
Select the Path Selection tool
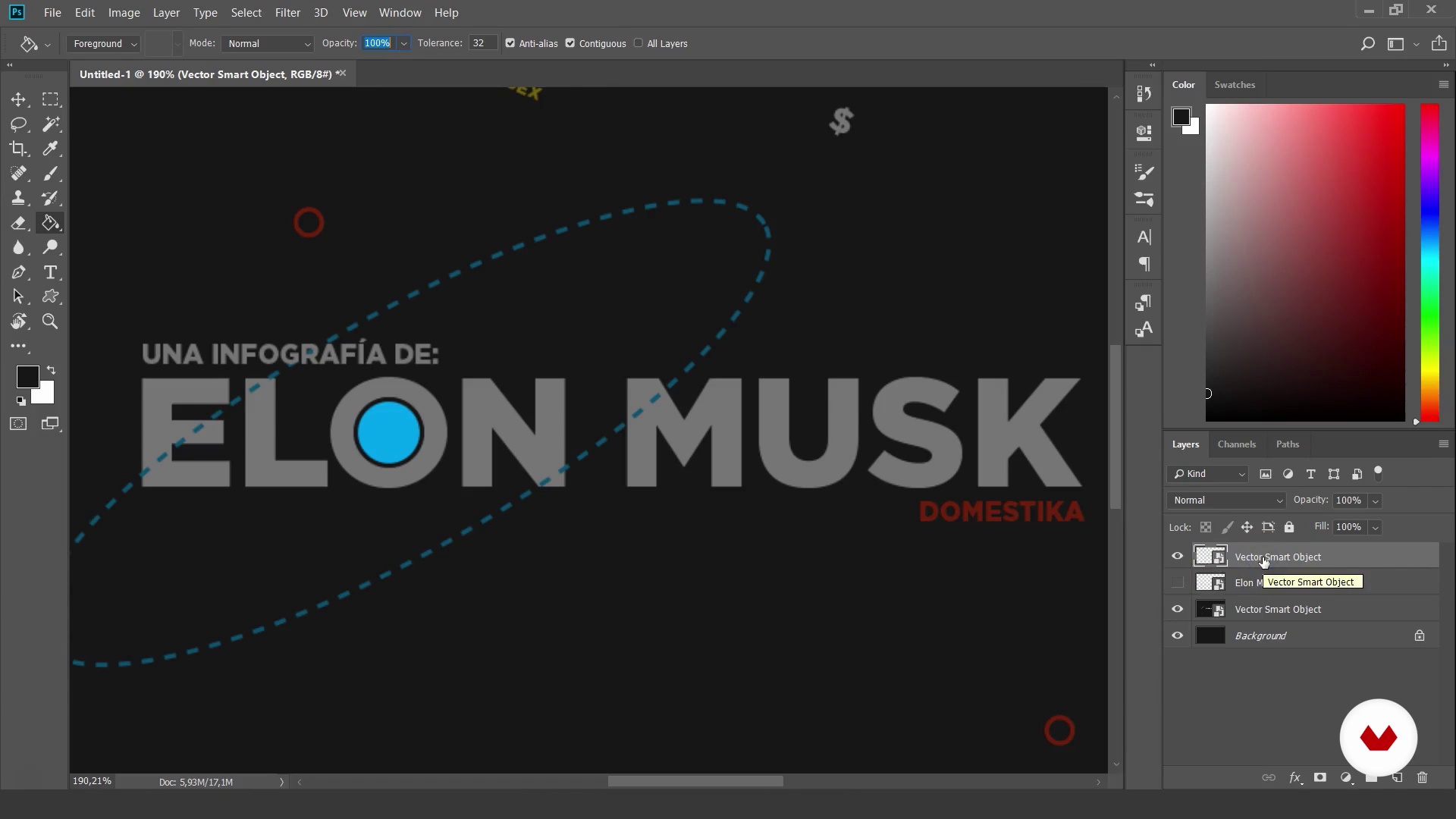[x=18, y=297]
